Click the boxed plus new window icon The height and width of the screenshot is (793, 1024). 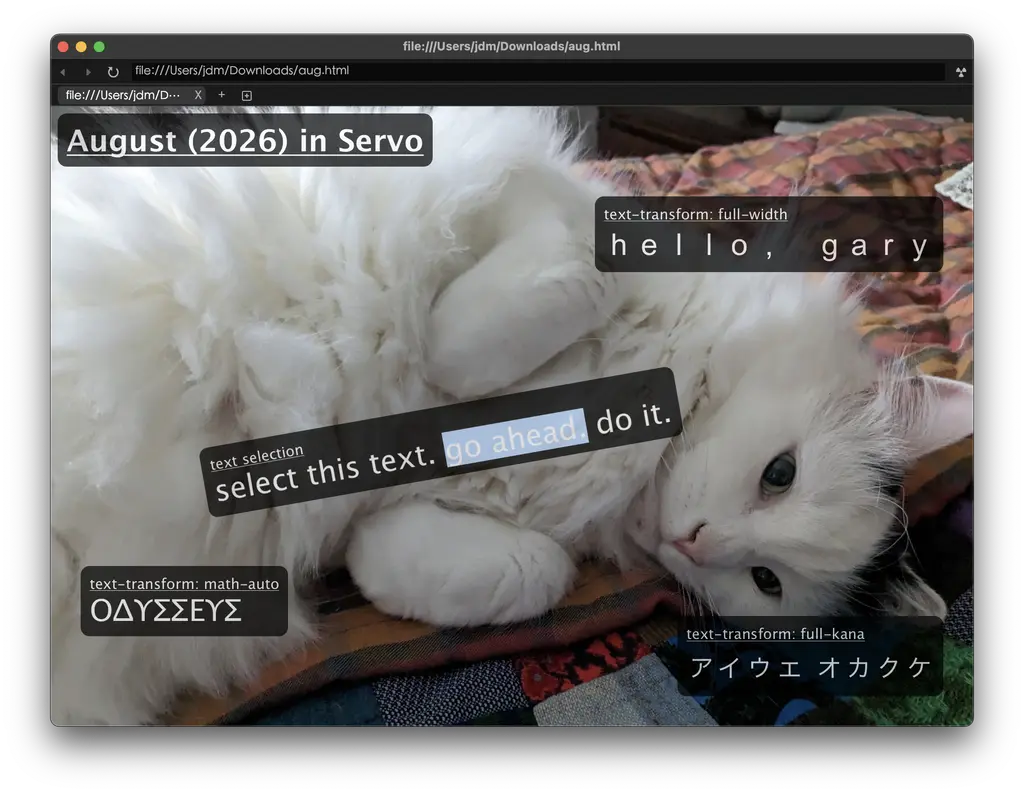pyautogui.click(x=247, y=95)
